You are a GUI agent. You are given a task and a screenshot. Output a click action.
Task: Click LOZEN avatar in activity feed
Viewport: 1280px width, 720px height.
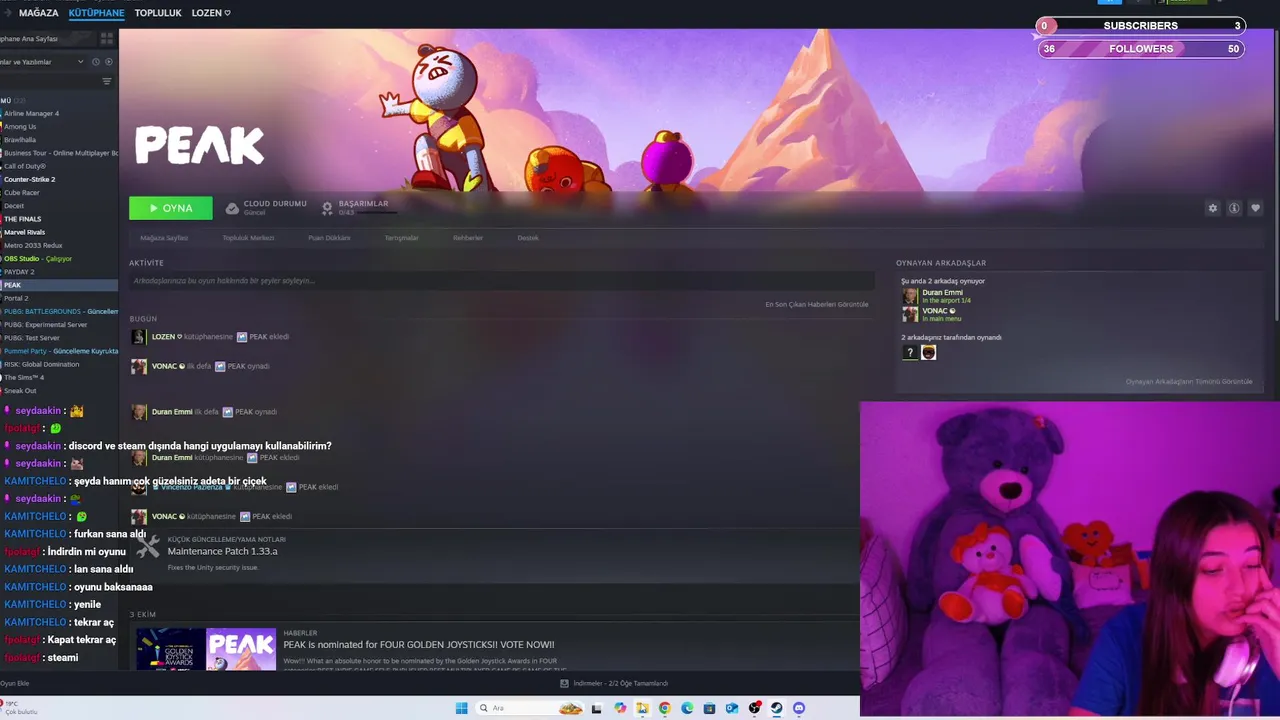point(138,337)
